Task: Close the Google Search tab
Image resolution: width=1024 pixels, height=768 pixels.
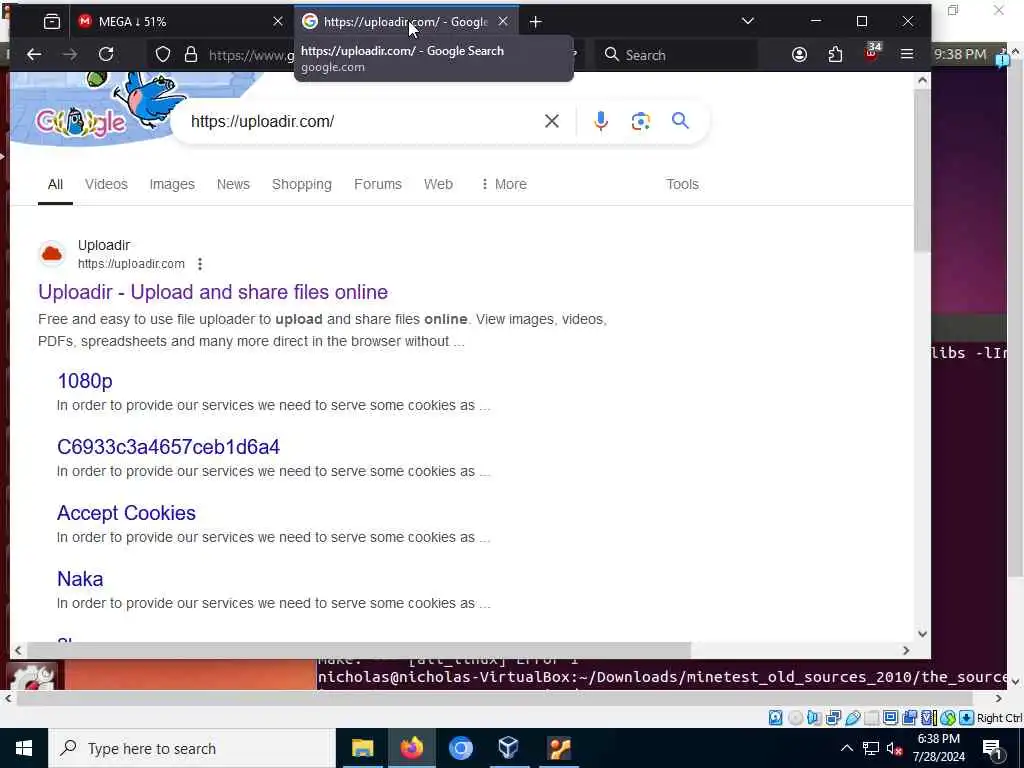Action: pyautogui.click(x=503, y=22)
